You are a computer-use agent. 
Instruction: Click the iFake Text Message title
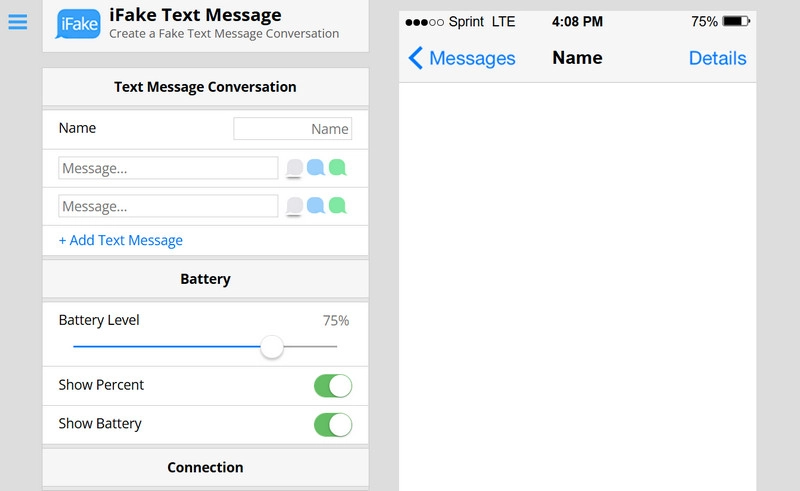195,15
